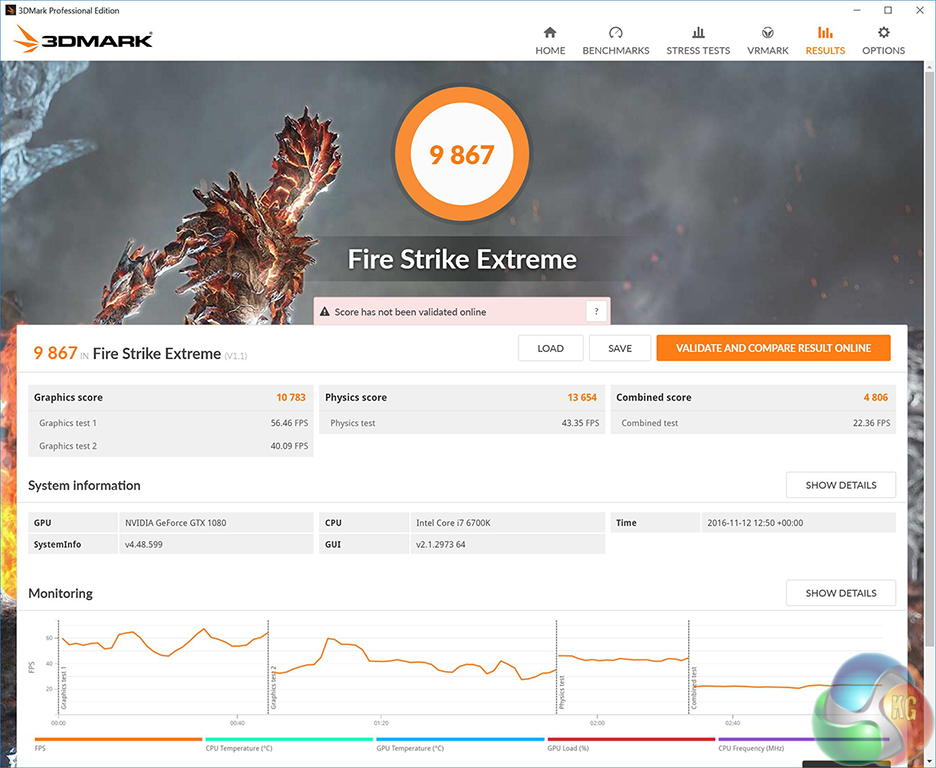This screenshot has width=936, height=768.
Task: Select the RESULTS menu label
Action: [825, 51]
